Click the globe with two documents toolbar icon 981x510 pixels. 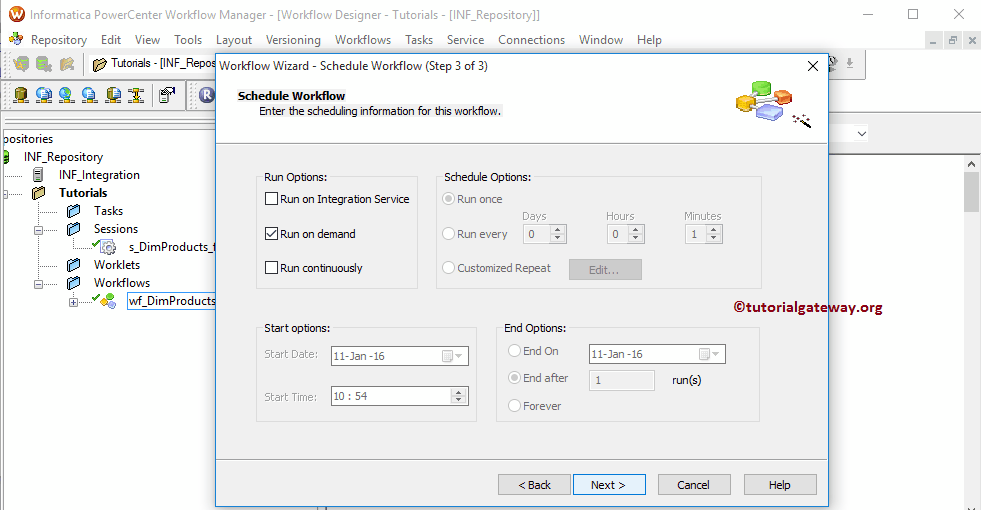pos(44,94)
